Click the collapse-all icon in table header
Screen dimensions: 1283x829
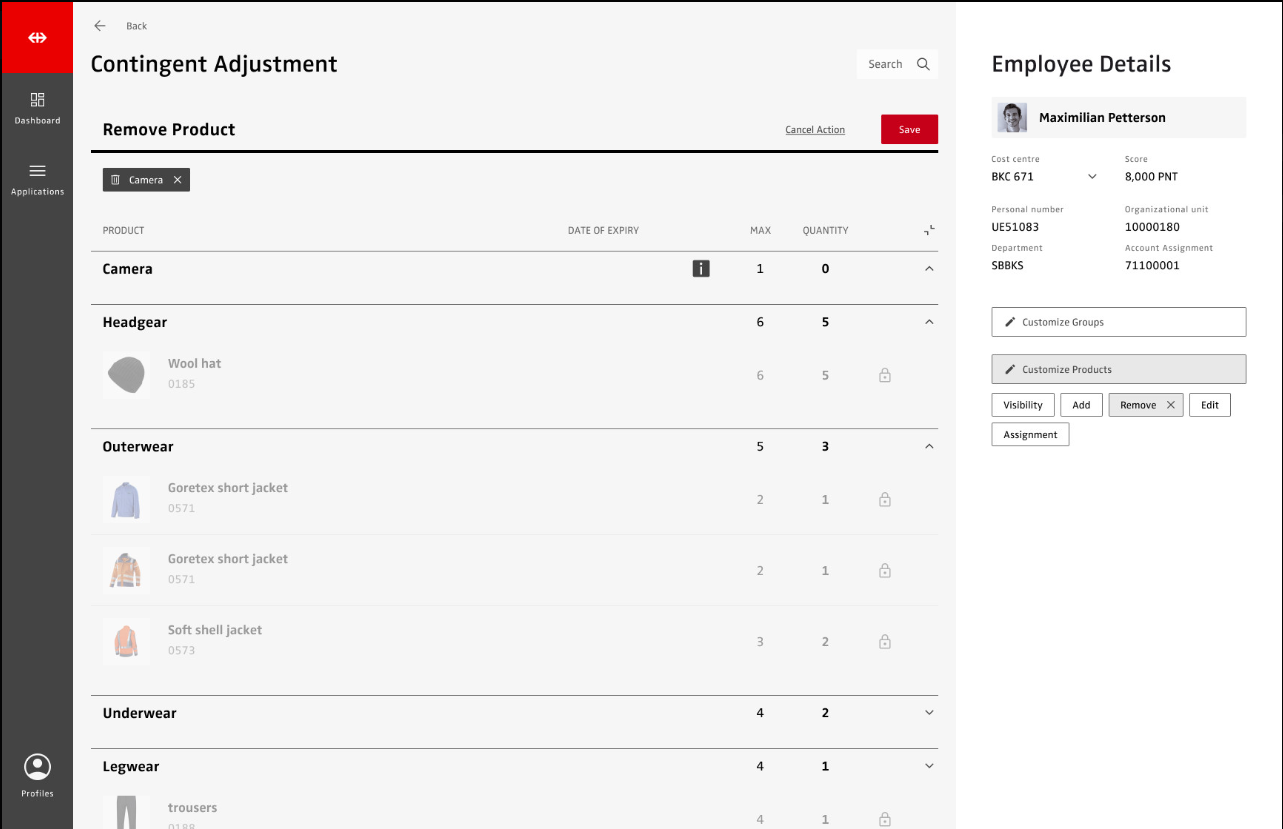(929, 230)
